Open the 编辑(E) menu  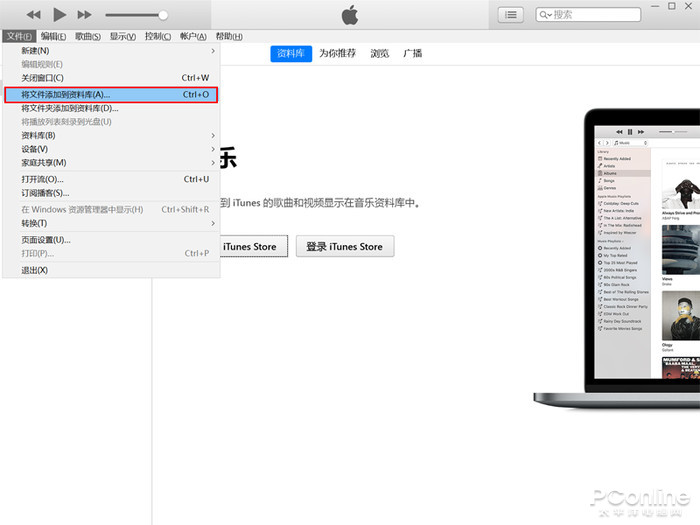[x=53, y=36]
